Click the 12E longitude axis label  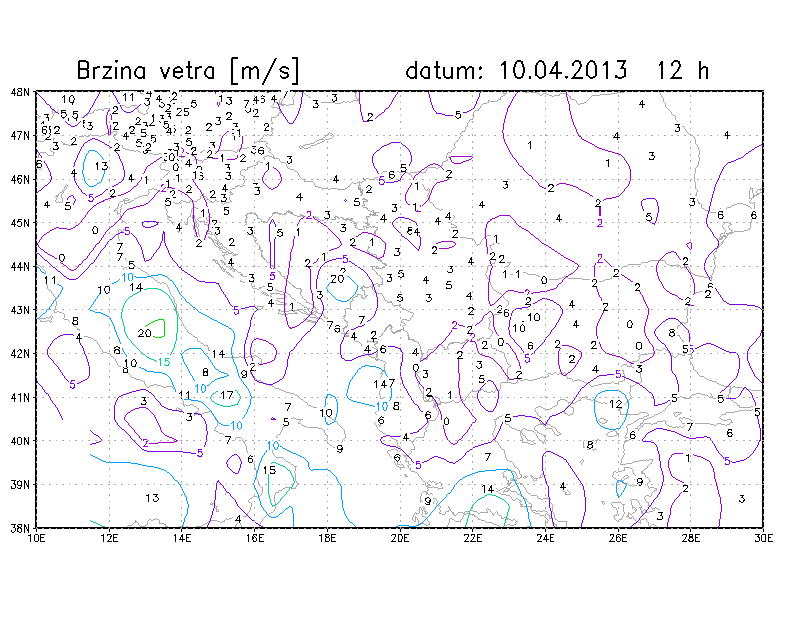109,538
